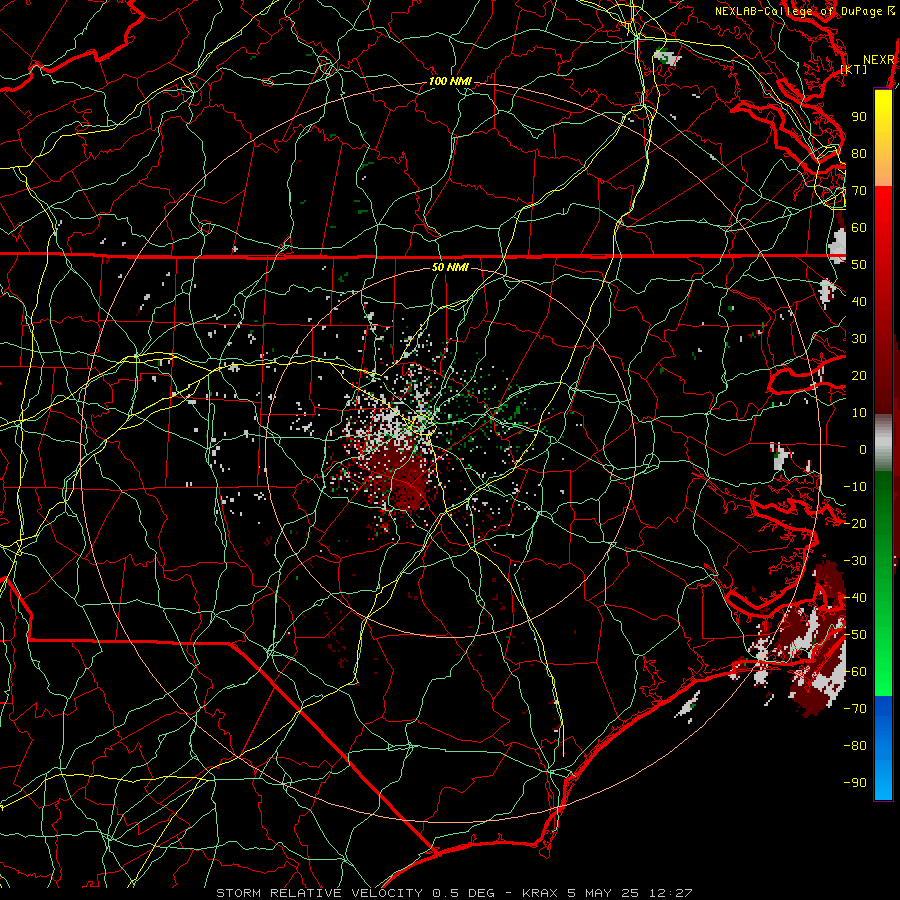Viewport: 900px width, 900px height.
Task: Click the 'STORM RELATIVE VELOCITY 0.5 DEG' caption
Action: click(x=355, y=893)
